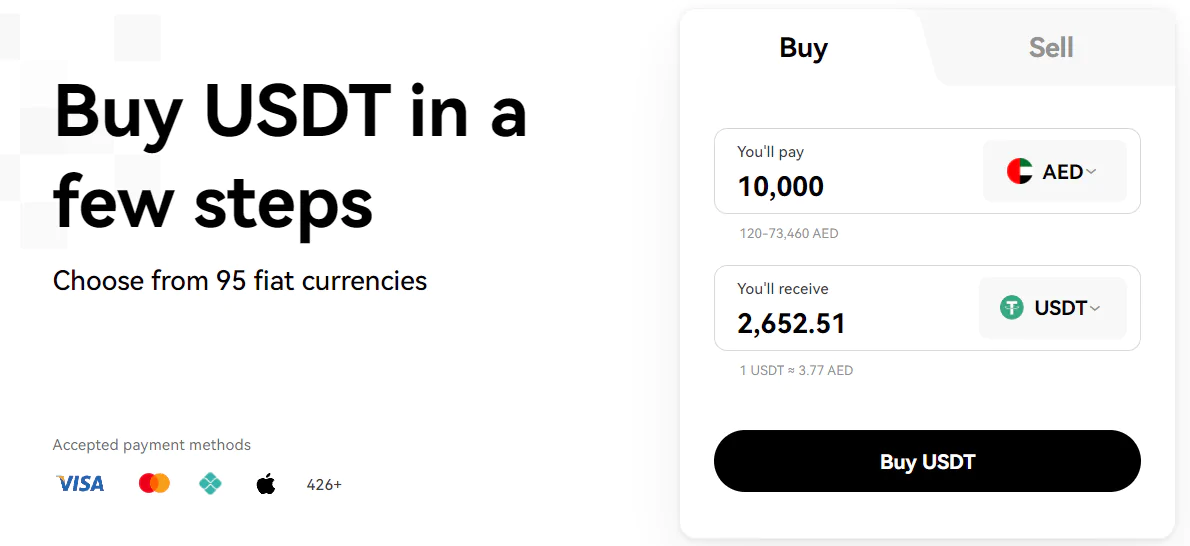Click the 426+ payment methods link
This screenshot has height=546, width=1190.
point(324,484)
